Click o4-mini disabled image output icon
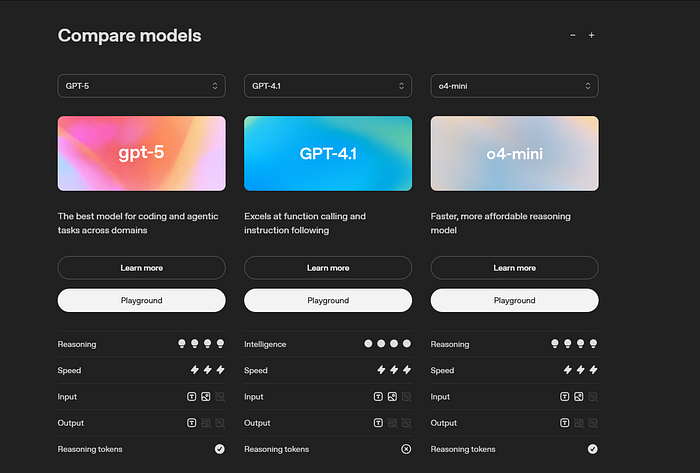Screen dimensions: 700x473 (x=579, y=423)
